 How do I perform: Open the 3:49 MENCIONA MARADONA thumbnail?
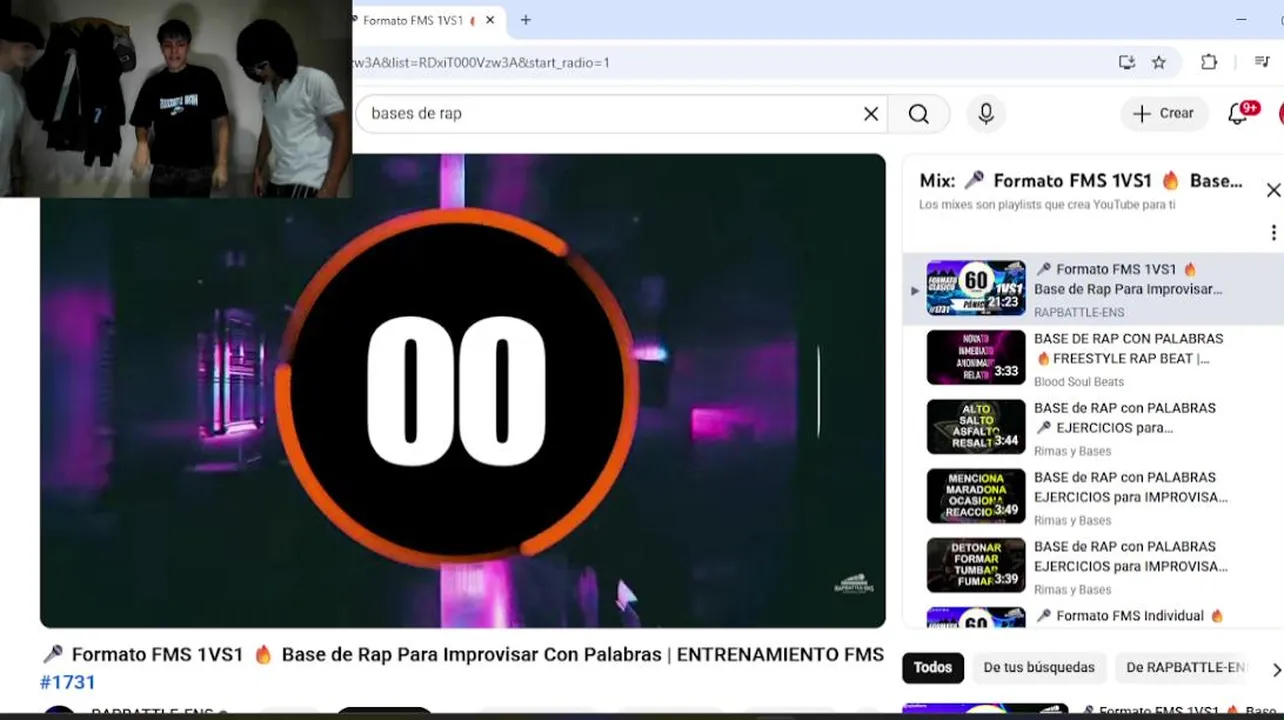(x=976, y=496)
